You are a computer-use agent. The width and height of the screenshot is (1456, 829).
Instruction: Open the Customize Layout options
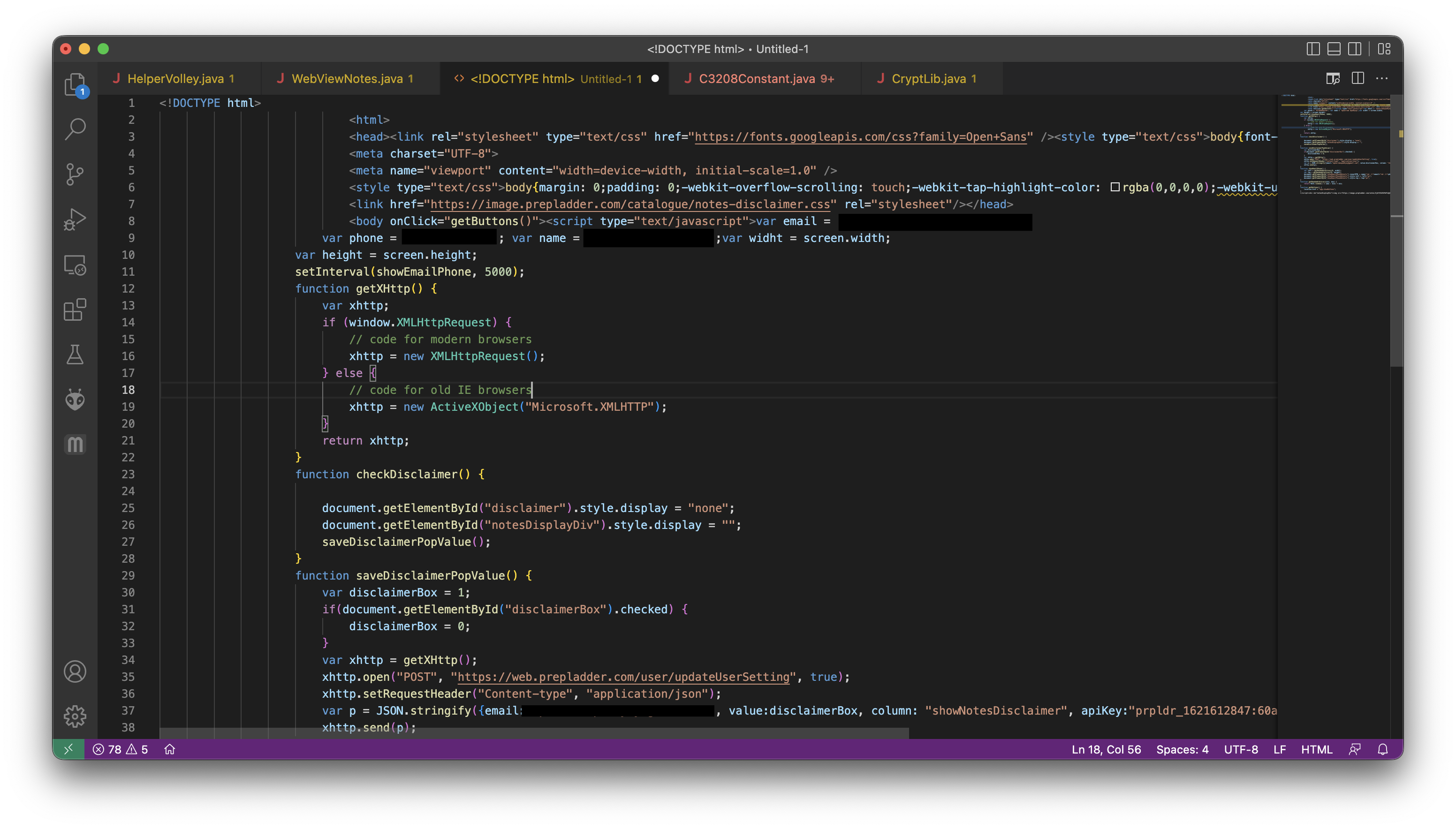click(x=1384, y=49)
